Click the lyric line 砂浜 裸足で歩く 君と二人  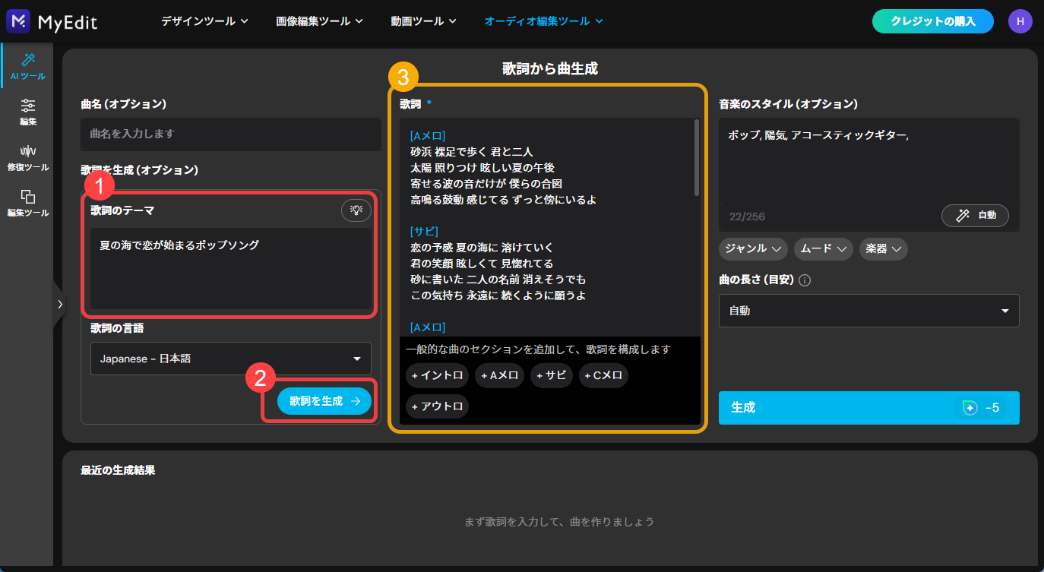click(471, 152)
